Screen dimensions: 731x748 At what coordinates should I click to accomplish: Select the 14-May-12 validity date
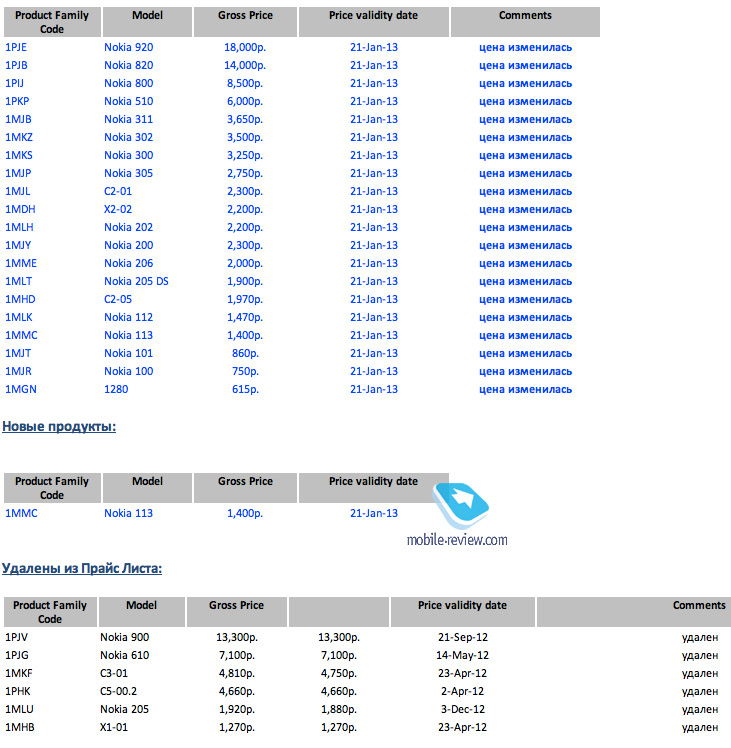point(462,655)
